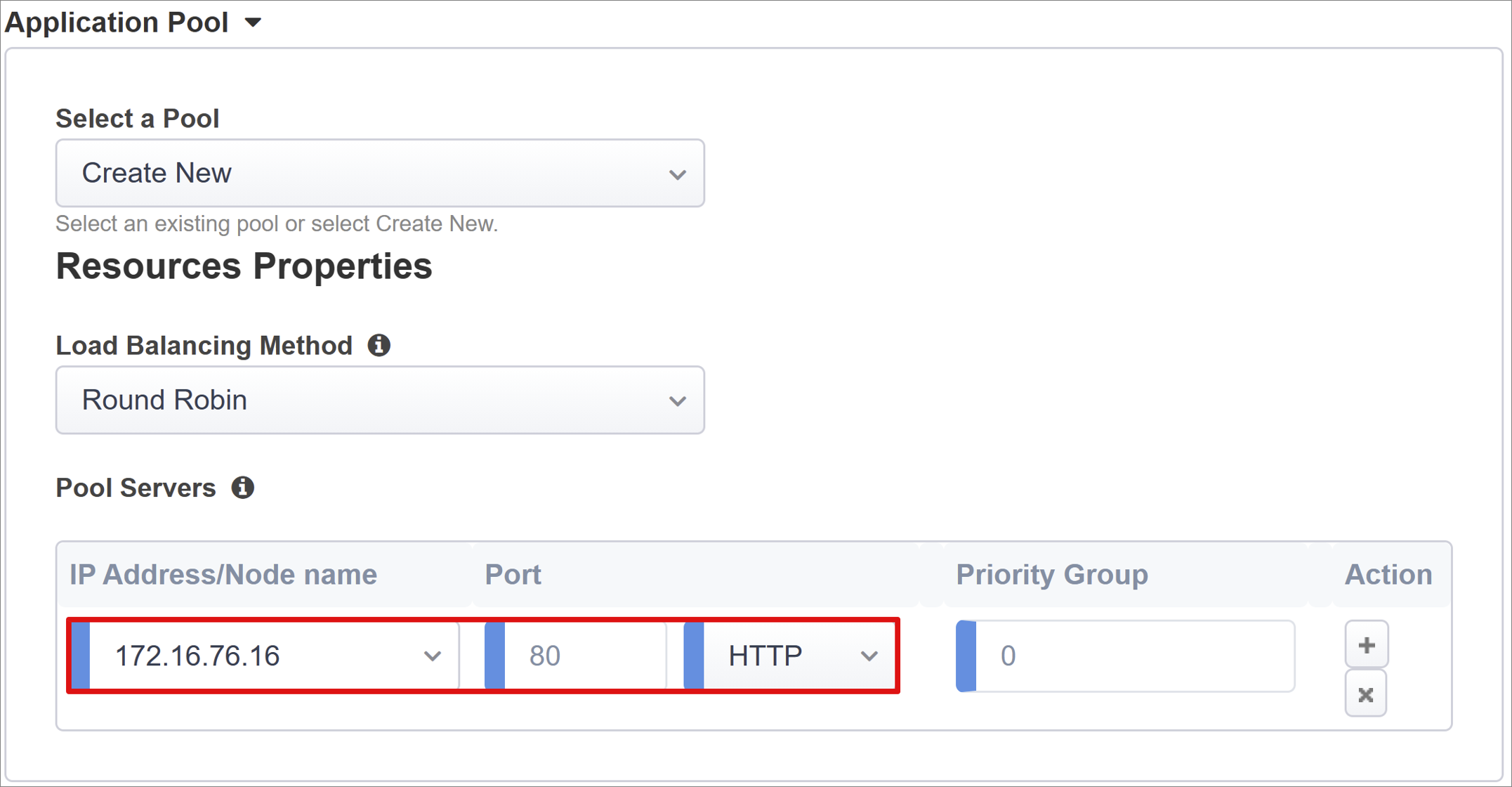1512x787 pixels.
Task: Select the Round Robin load balancing method
Action: (x=381, y=399)
